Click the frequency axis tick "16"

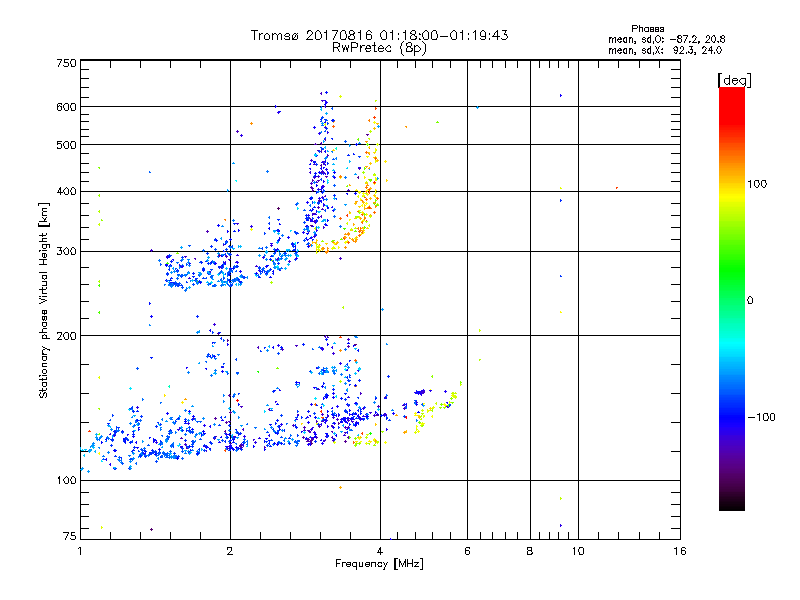(680, 551)
